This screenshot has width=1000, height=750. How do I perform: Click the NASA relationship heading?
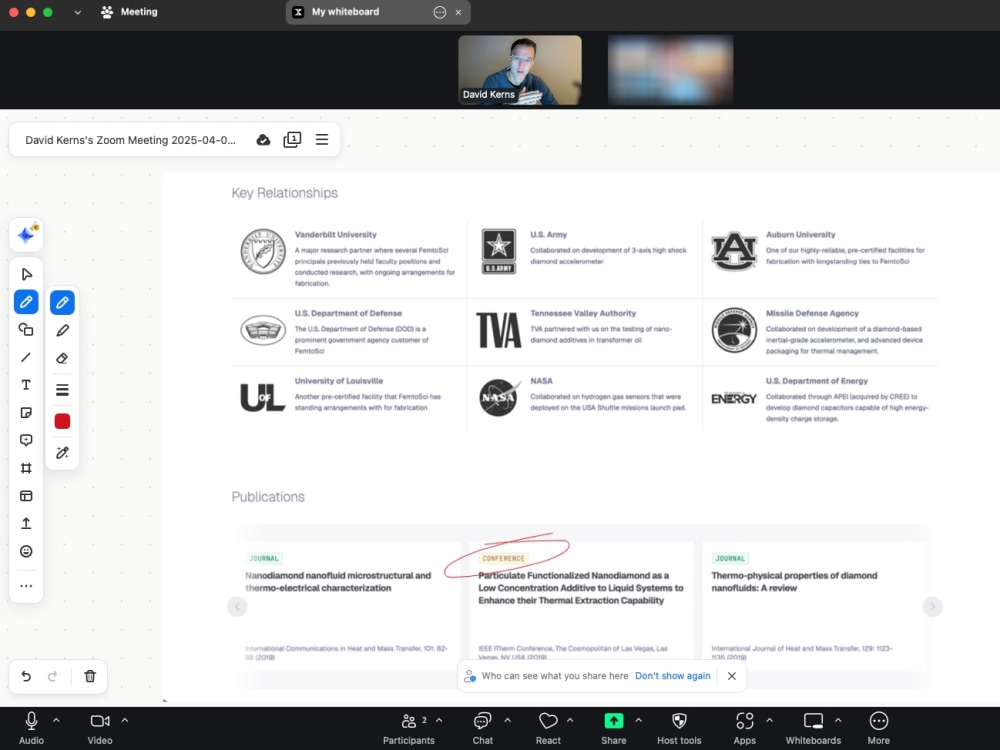(x=541, y=381)
